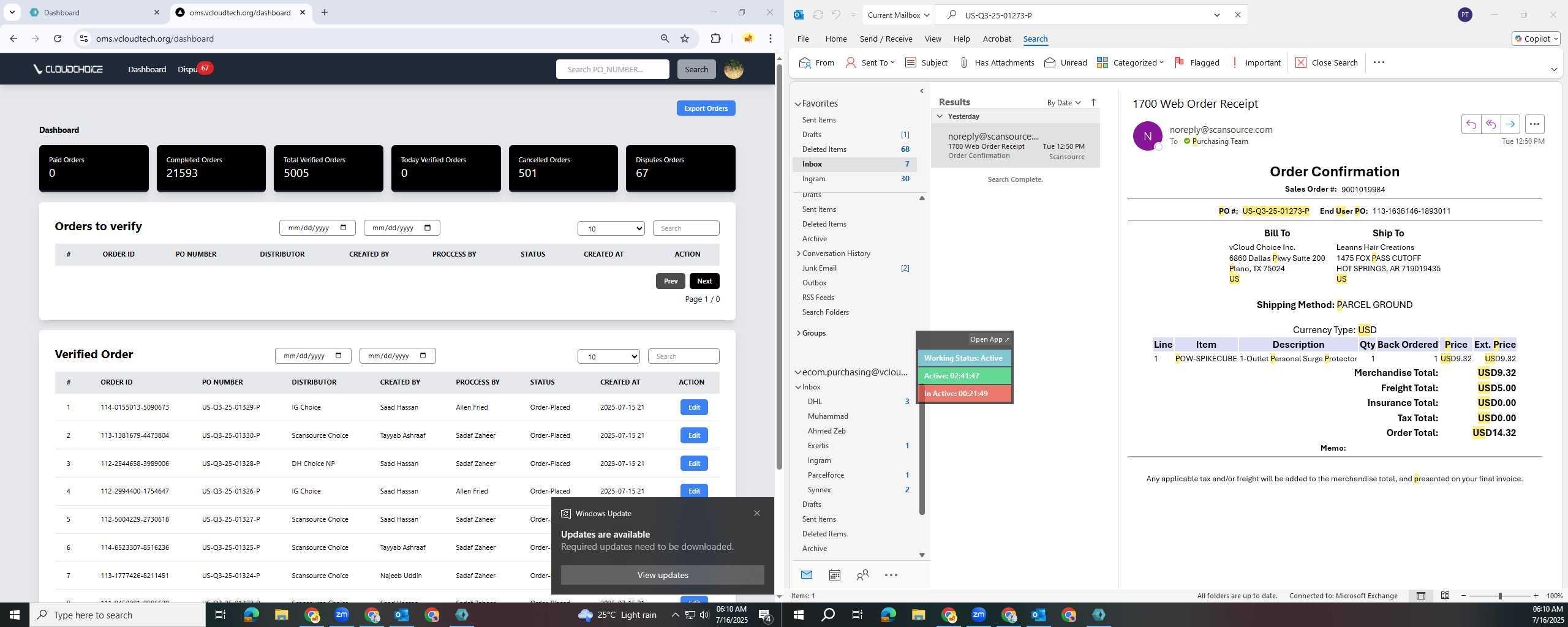
Task: Filter results by Unread envelope icon
Action: (x=1065, y=62)
